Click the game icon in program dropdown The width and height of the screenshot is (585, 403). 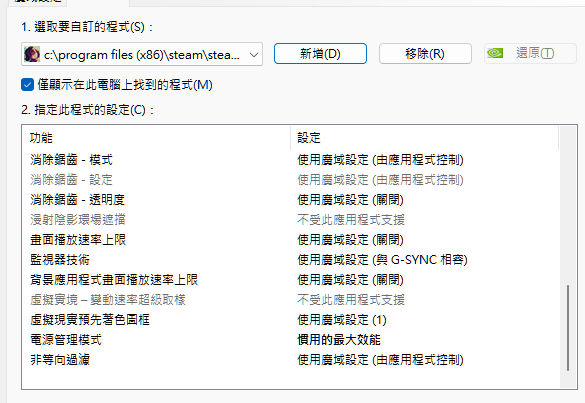32,54
